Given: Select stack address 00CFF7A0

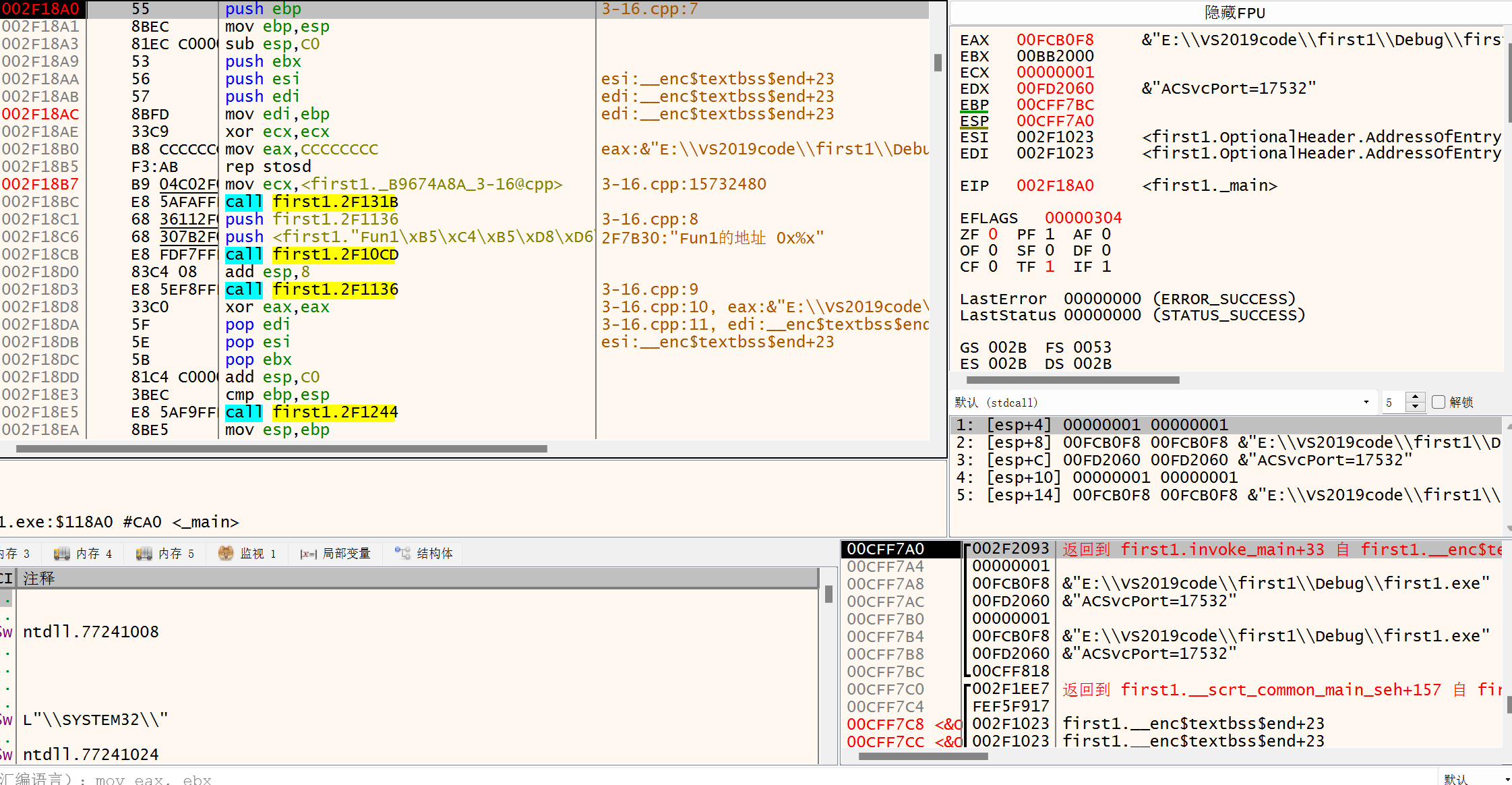Looking at the screenshot, I should 885,549.
